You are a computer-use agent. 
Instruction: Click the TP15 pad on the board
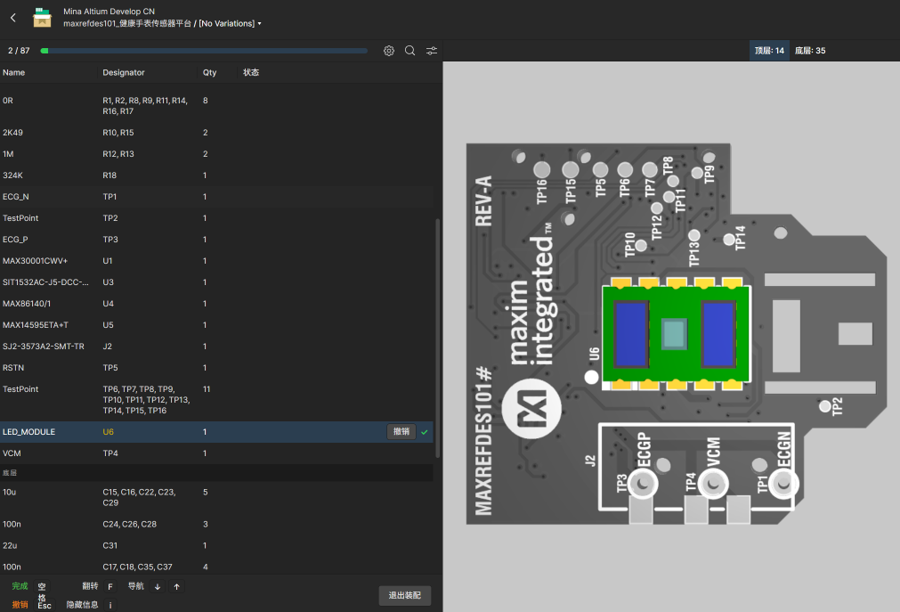point(570,170)
